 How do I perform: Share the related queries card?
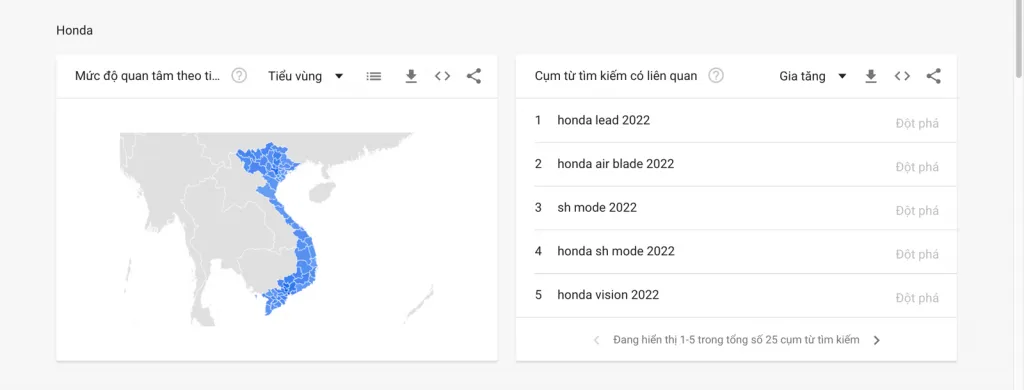(x=934, y=76)
